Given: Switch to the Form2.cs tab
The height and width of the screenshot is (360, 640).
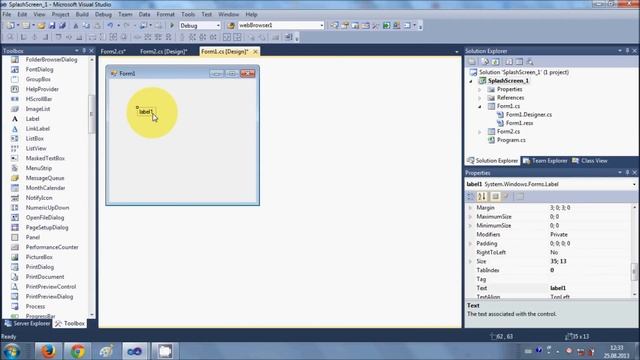Looking at the screenshot, I should tap(113, 51).
